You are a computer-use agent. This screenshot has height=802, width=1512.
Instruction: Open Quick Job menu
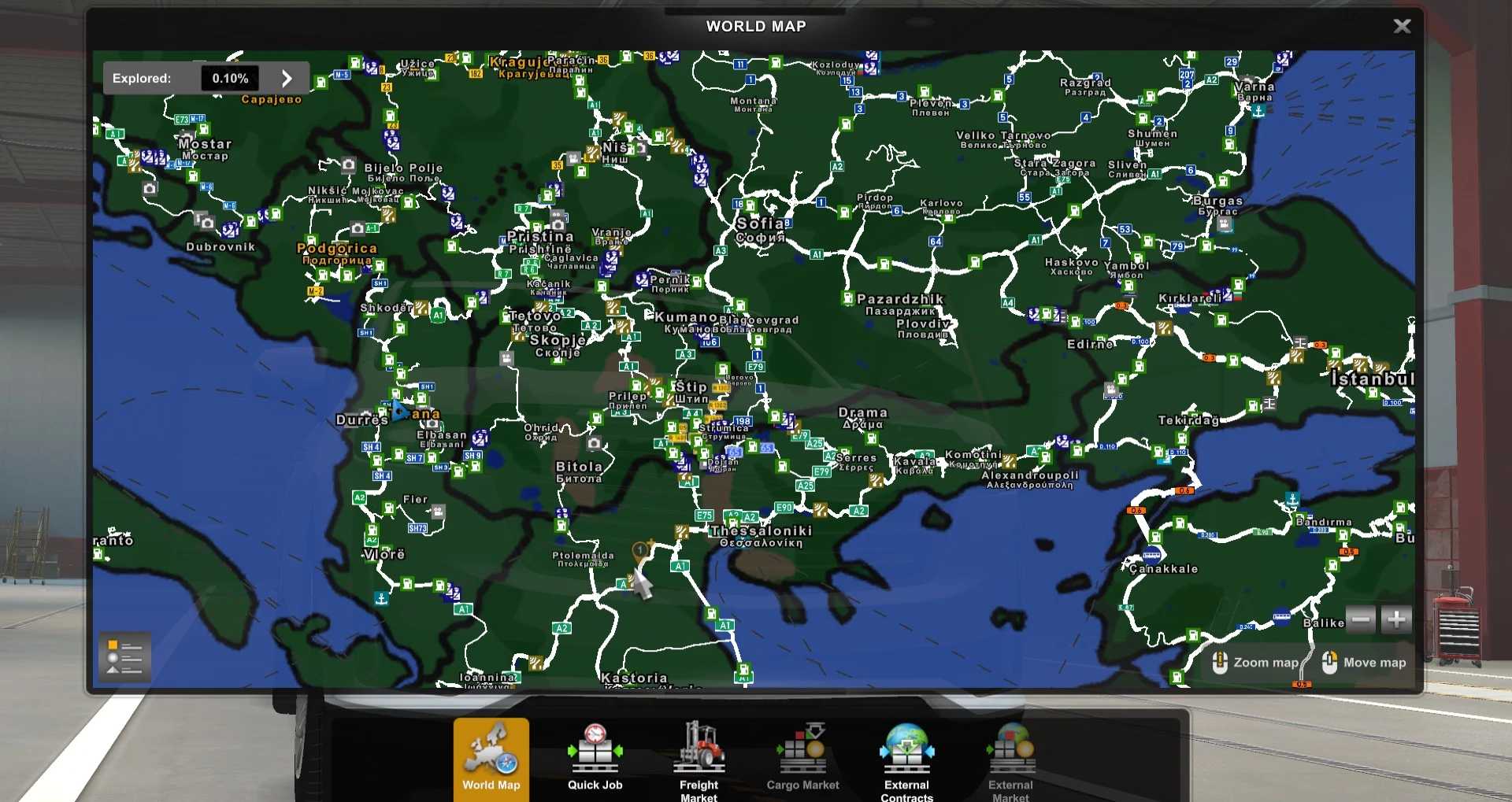point(595,758)
